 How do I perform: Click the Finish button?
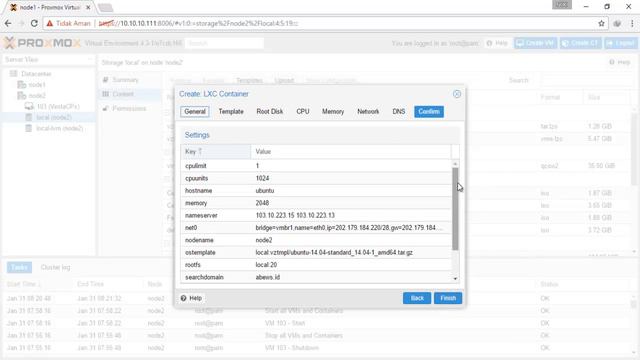[448, 298]
